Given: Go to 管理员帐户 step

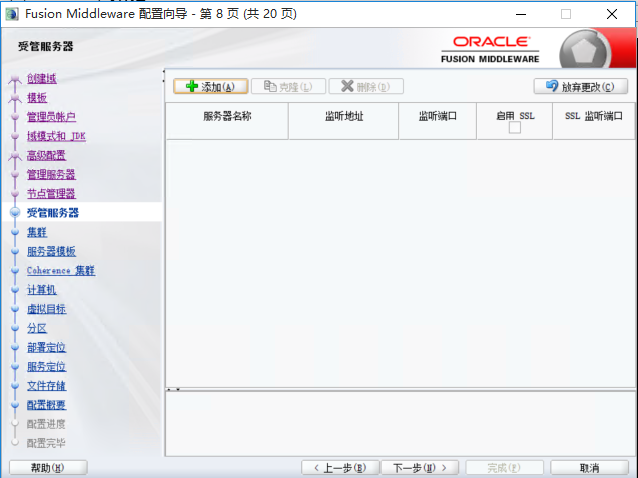Looking at the screenshot, I should point(51,117).
